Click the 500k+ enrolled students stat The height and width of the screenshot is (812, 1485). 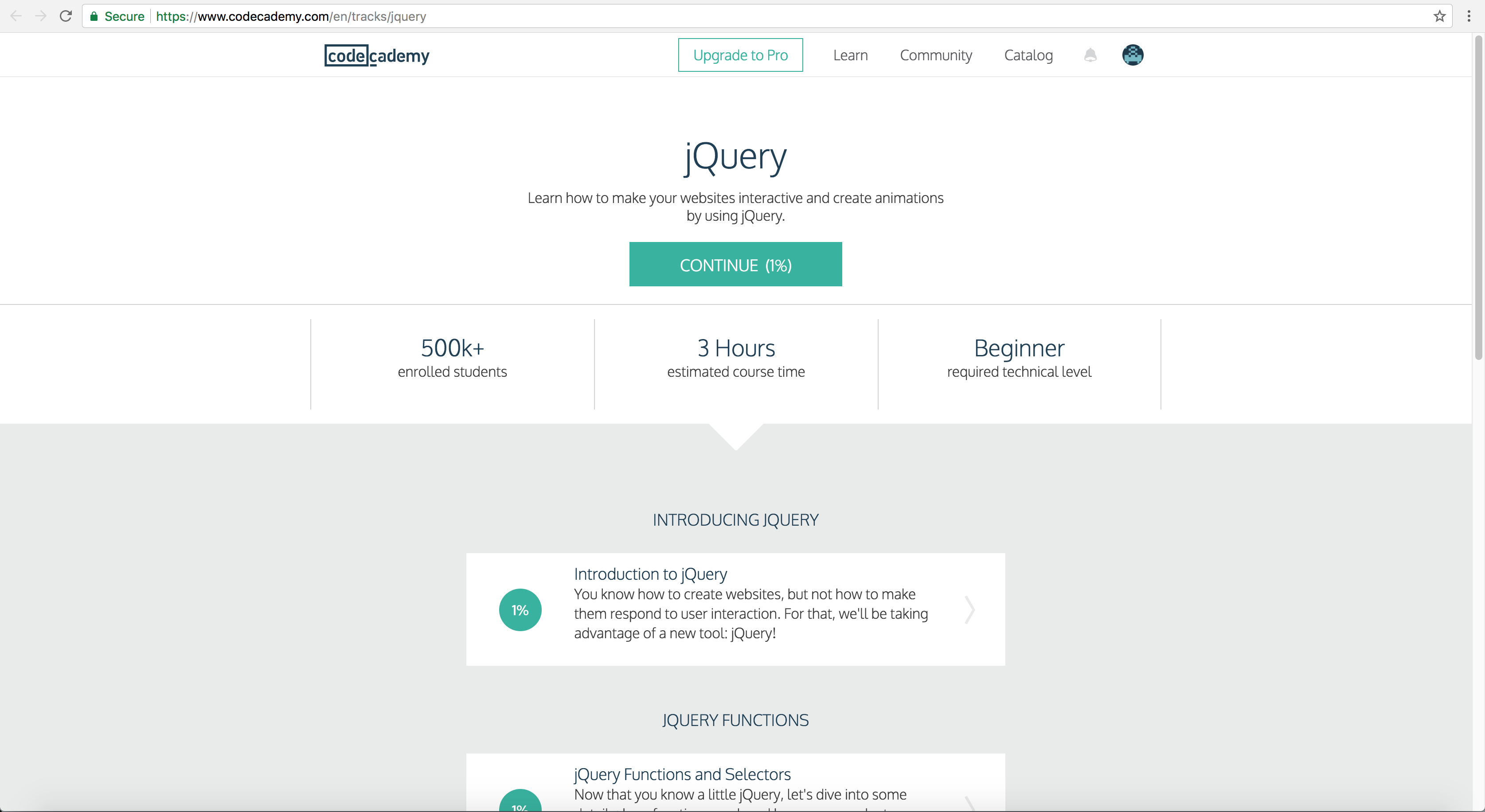[x=453, y=357]
